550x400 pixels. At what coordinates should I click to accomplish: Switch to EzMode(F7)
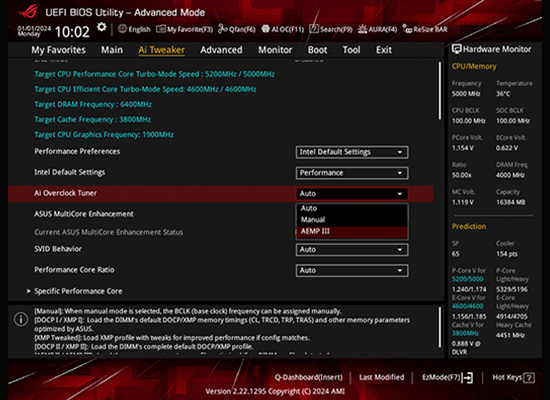tap(447, 378)
